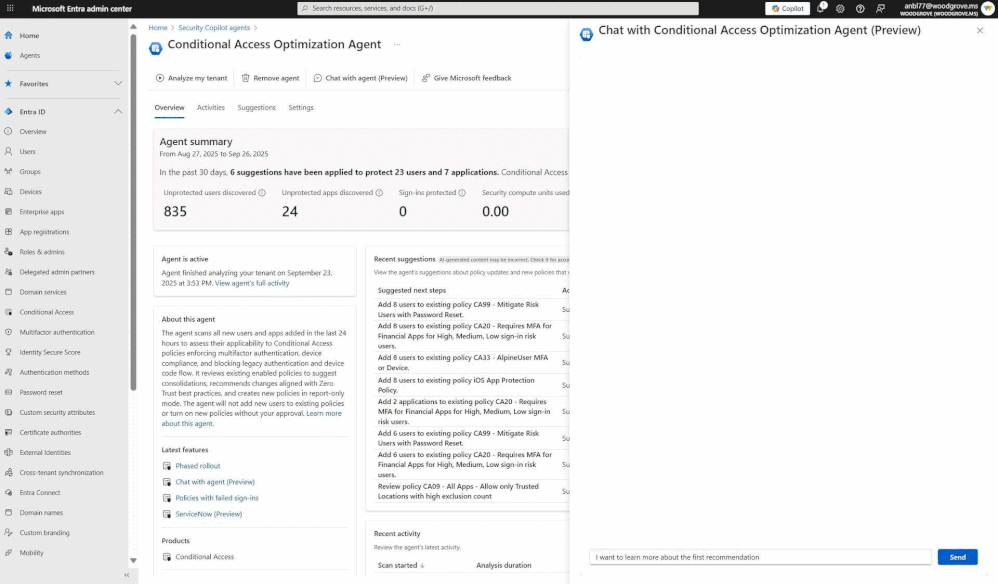Click the App registrations icon
Screen dimensions: 998x584
(8, 232)
